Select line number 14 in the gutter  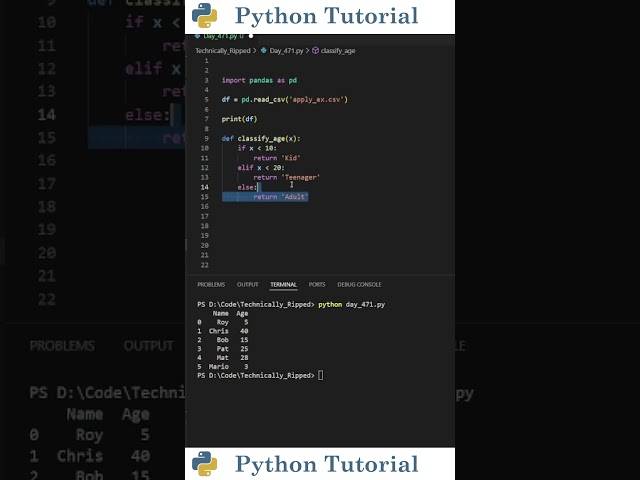pos(204,187)
